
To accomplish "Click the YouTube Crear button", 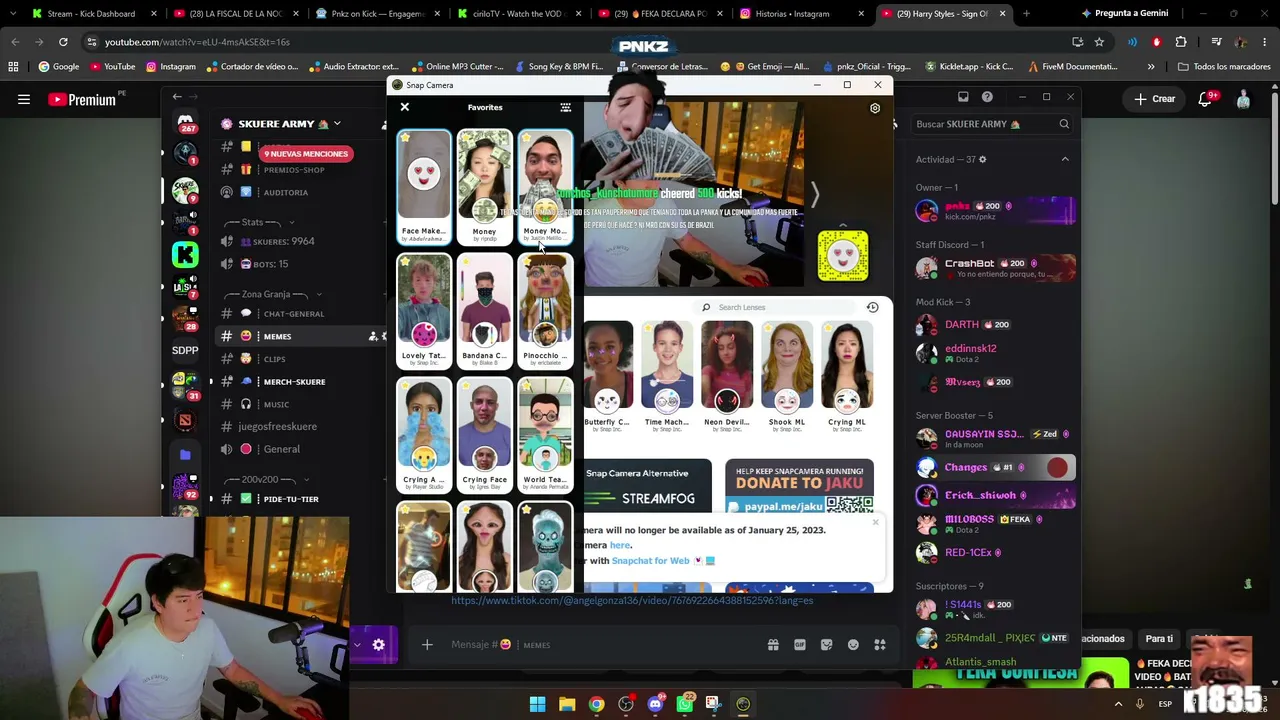I will (1154, 99).
